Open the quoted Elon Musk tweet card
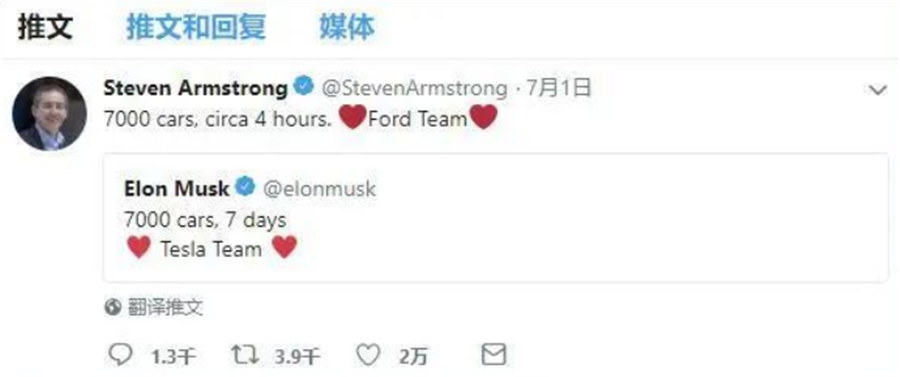Screen dimensions: 900x377 pos(495,217)
